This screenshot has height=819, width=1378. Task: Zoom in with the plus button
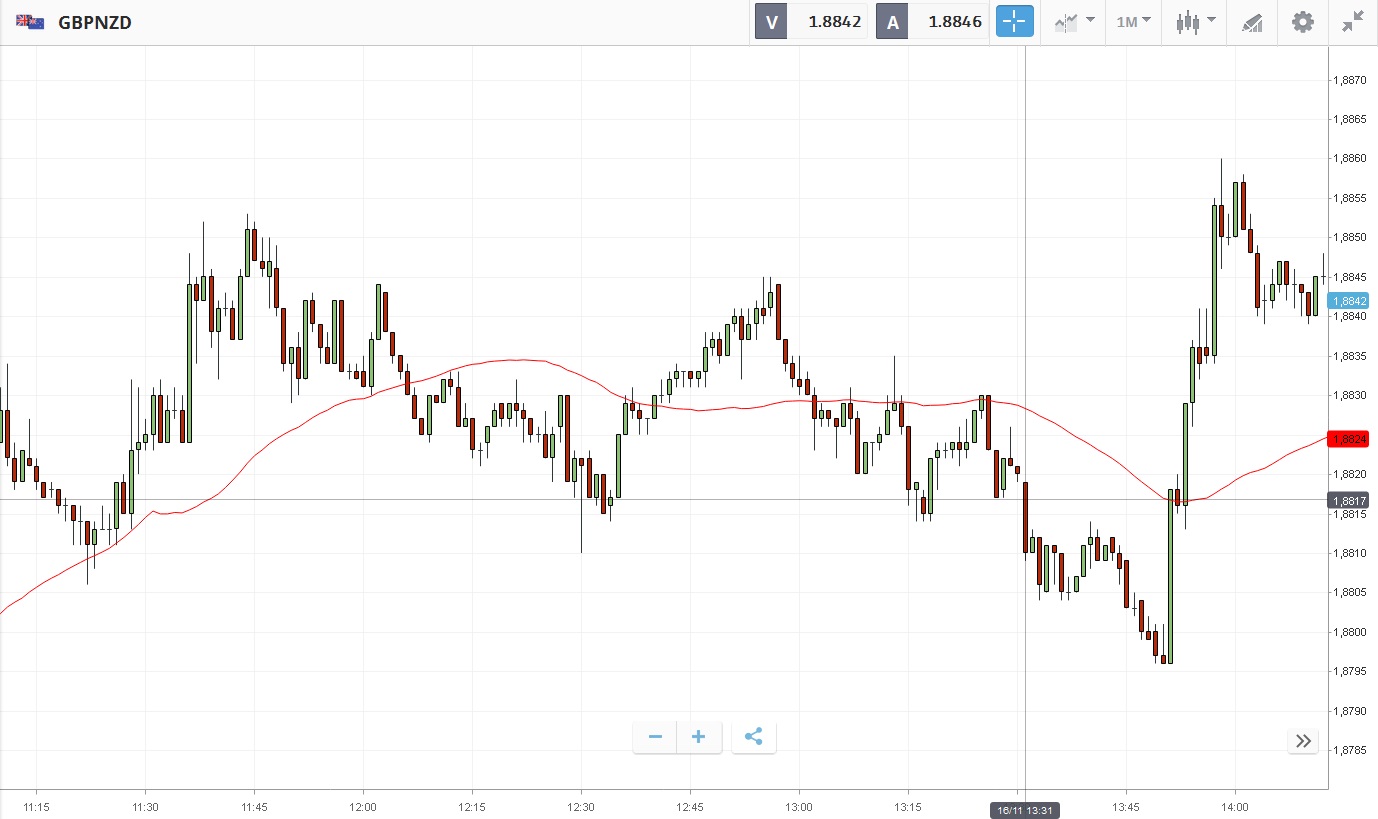698,738
